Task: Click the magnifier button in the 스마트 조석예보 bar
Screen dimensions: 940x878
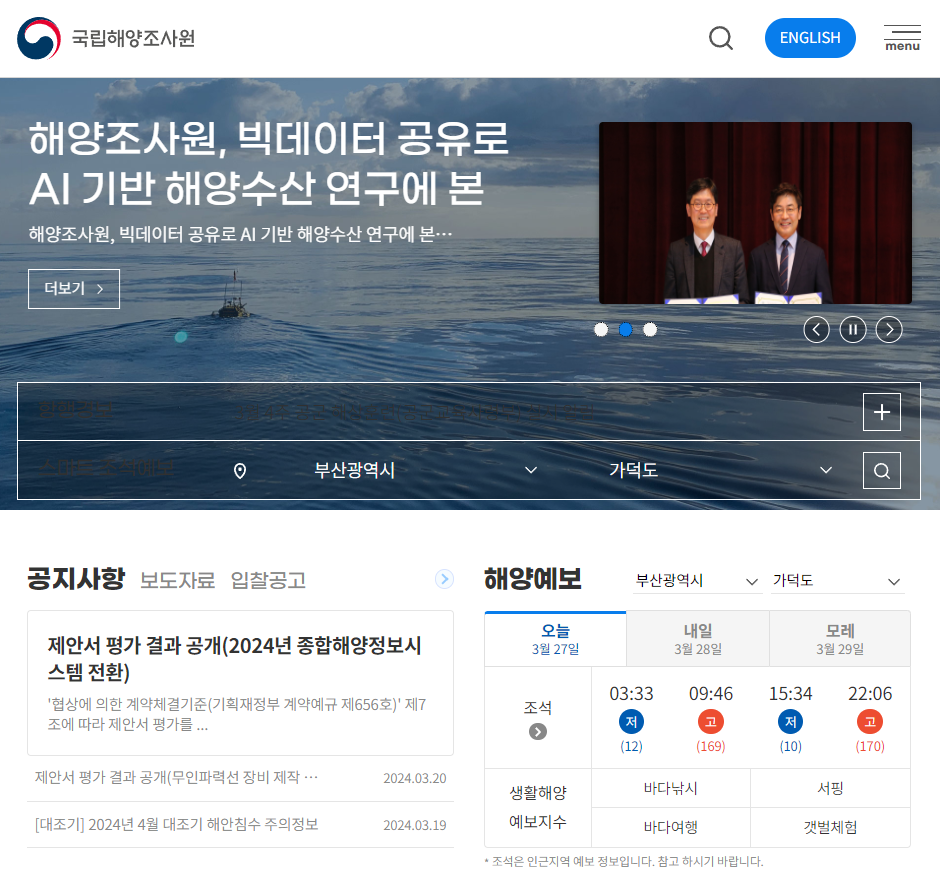Action: tap(881, 470)
